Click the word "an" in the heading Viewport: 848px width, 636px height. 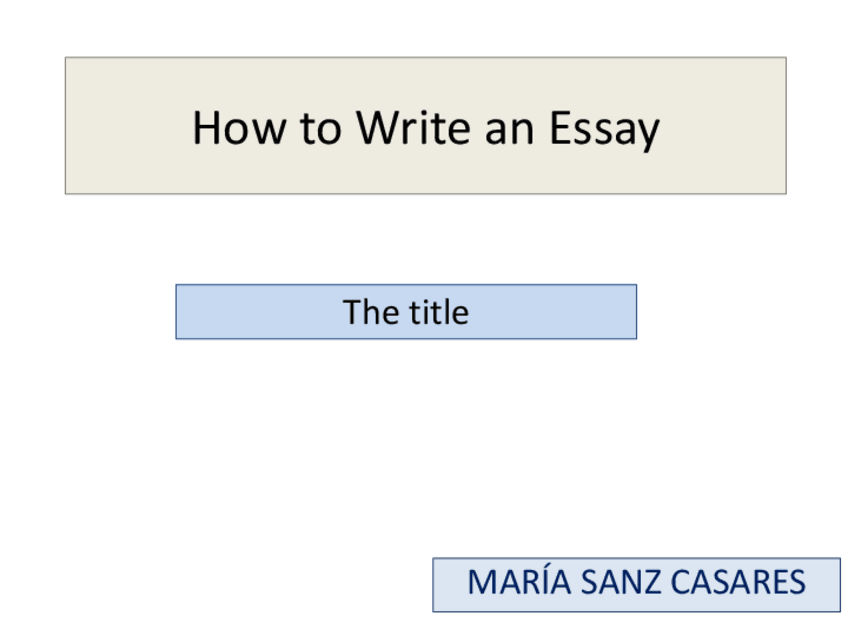click(x=509, y=129)
